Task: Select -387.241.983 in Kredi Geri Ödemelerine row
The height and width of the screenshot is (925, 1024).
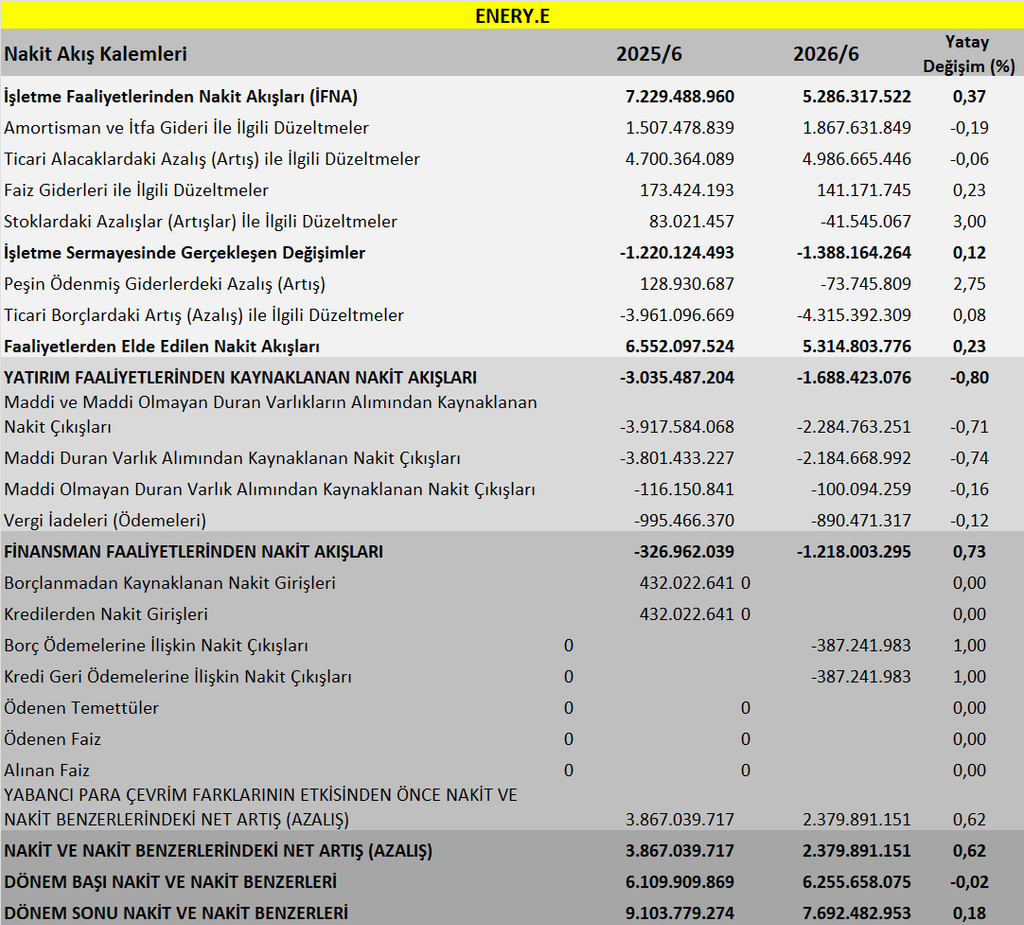Action: coord(861,677)
